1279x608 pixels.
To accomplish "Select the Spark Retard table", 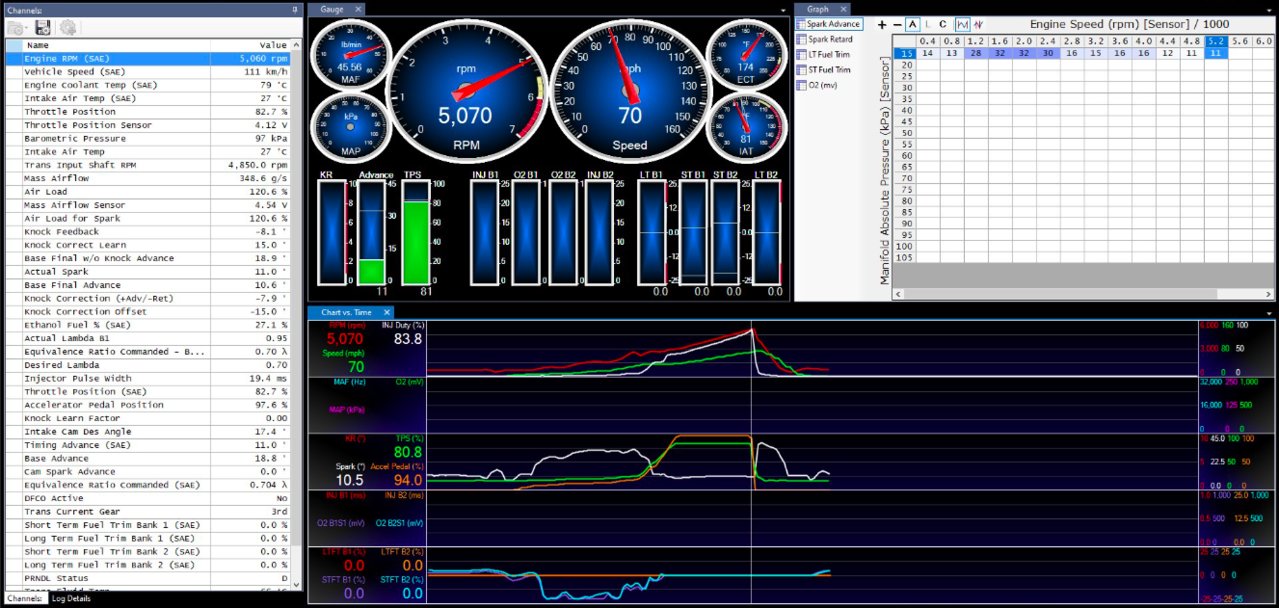I will click(824, 39).
